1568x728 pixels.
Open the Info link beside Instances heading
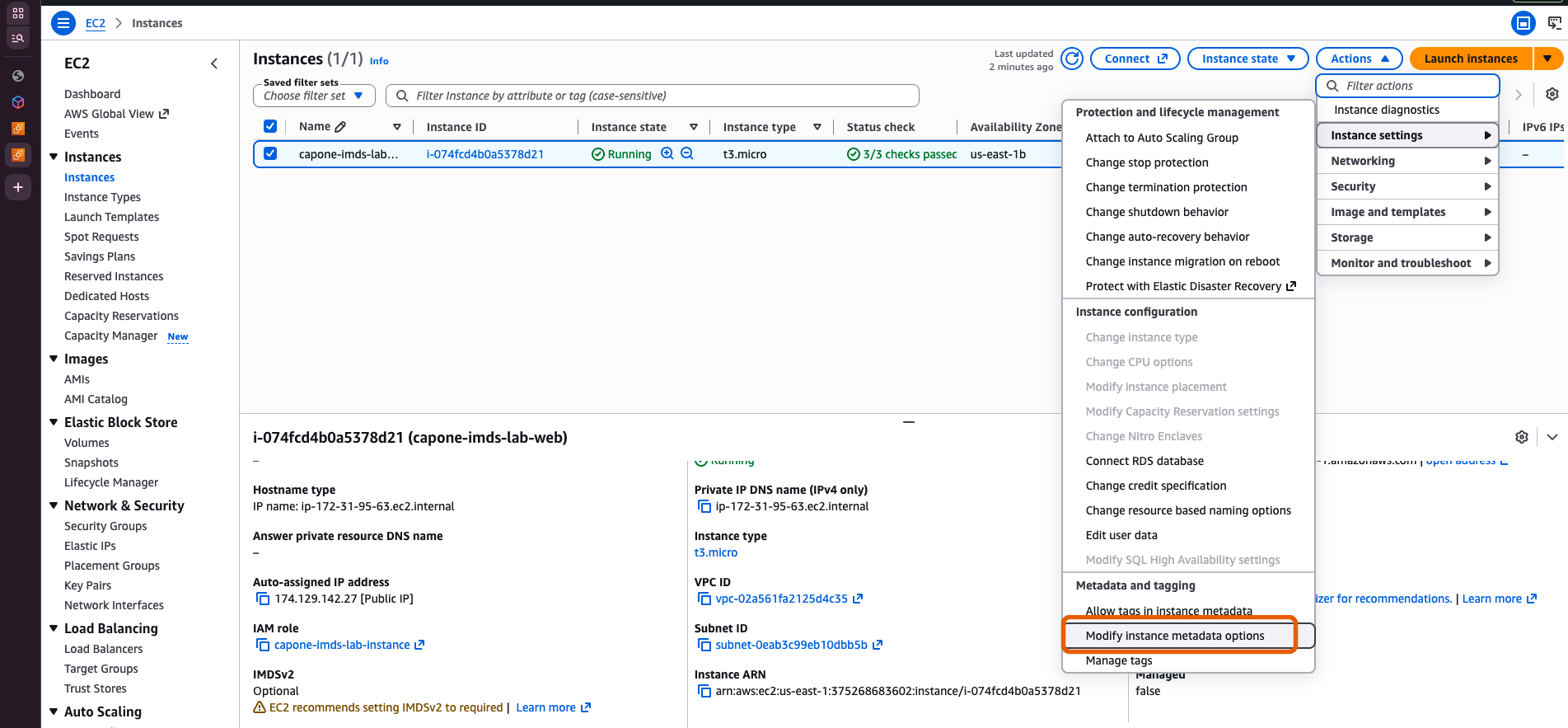click(x=379, y=61)
